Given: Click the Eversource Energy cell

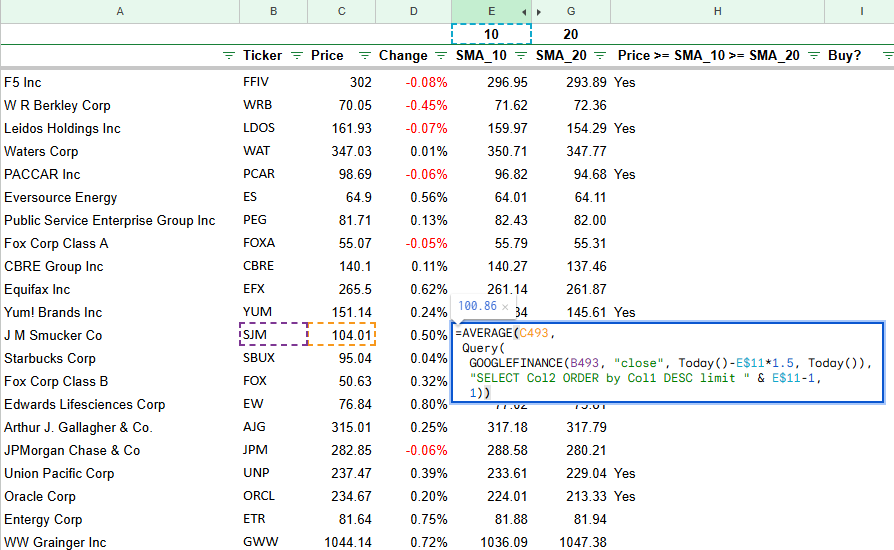Looking at the screenshot, I should (x=120, y=197).
